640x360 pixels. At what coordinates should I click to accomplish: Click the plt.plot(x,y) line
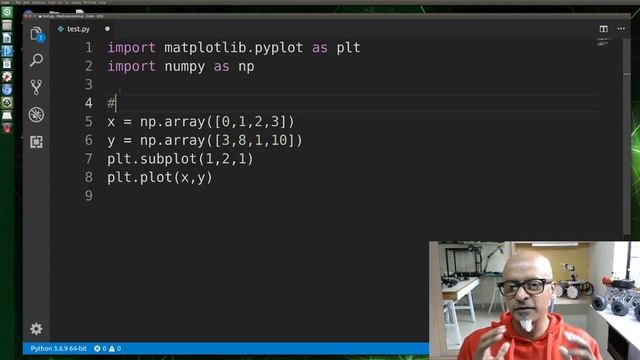pyautogui.click(x=160, y=178)
